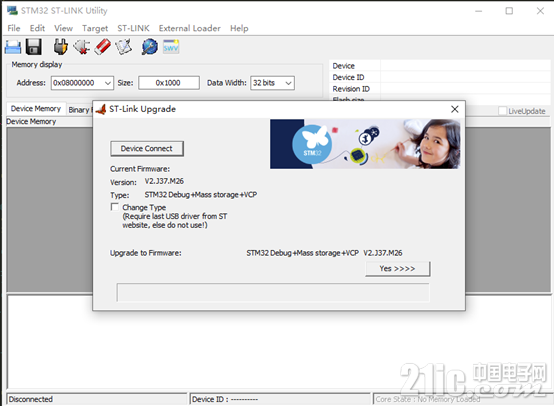Enable the Change Type checkbox
554x406 pixels.
[114, 207]
